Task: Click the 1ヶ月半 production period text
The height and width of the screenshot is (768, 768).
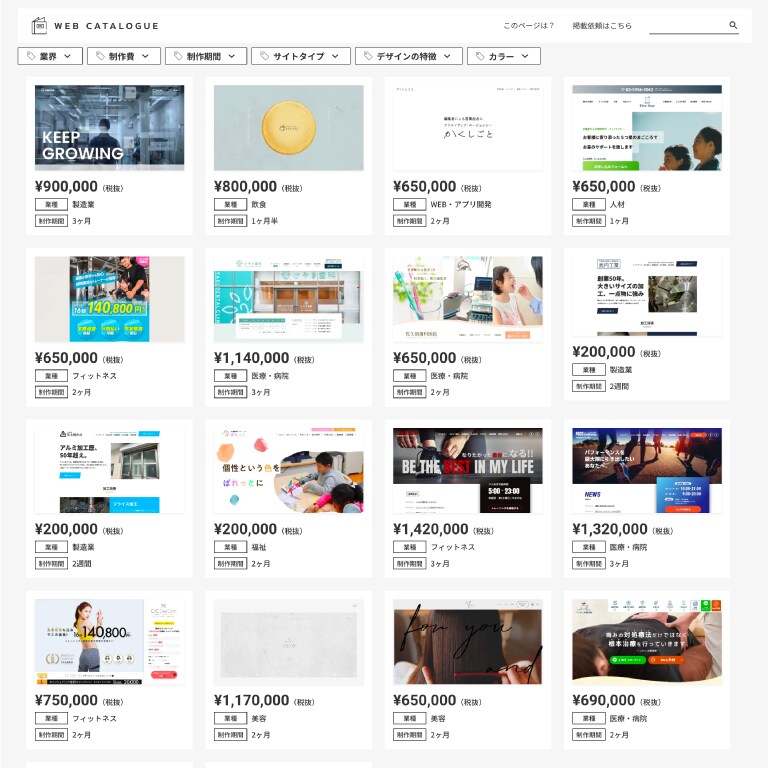Action: pos(264,221)
